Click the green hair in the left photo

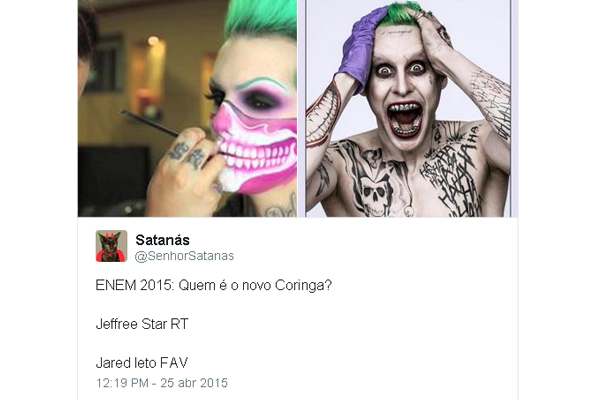[x=261, y=19]
